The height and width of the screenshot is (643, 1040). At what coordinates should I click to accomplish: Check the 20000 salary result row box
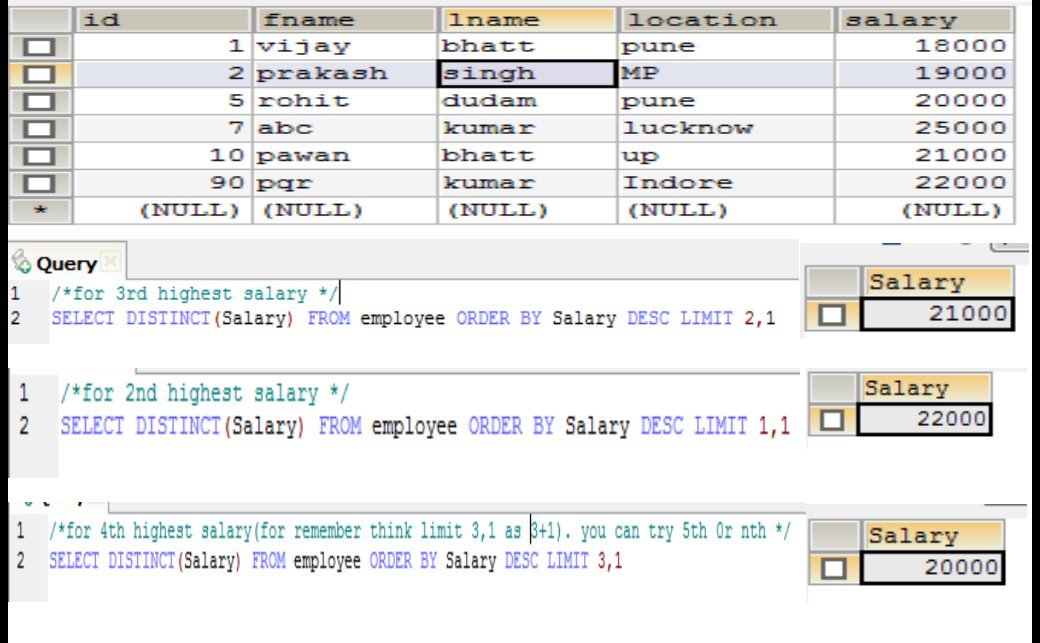(x=833, y=569)
